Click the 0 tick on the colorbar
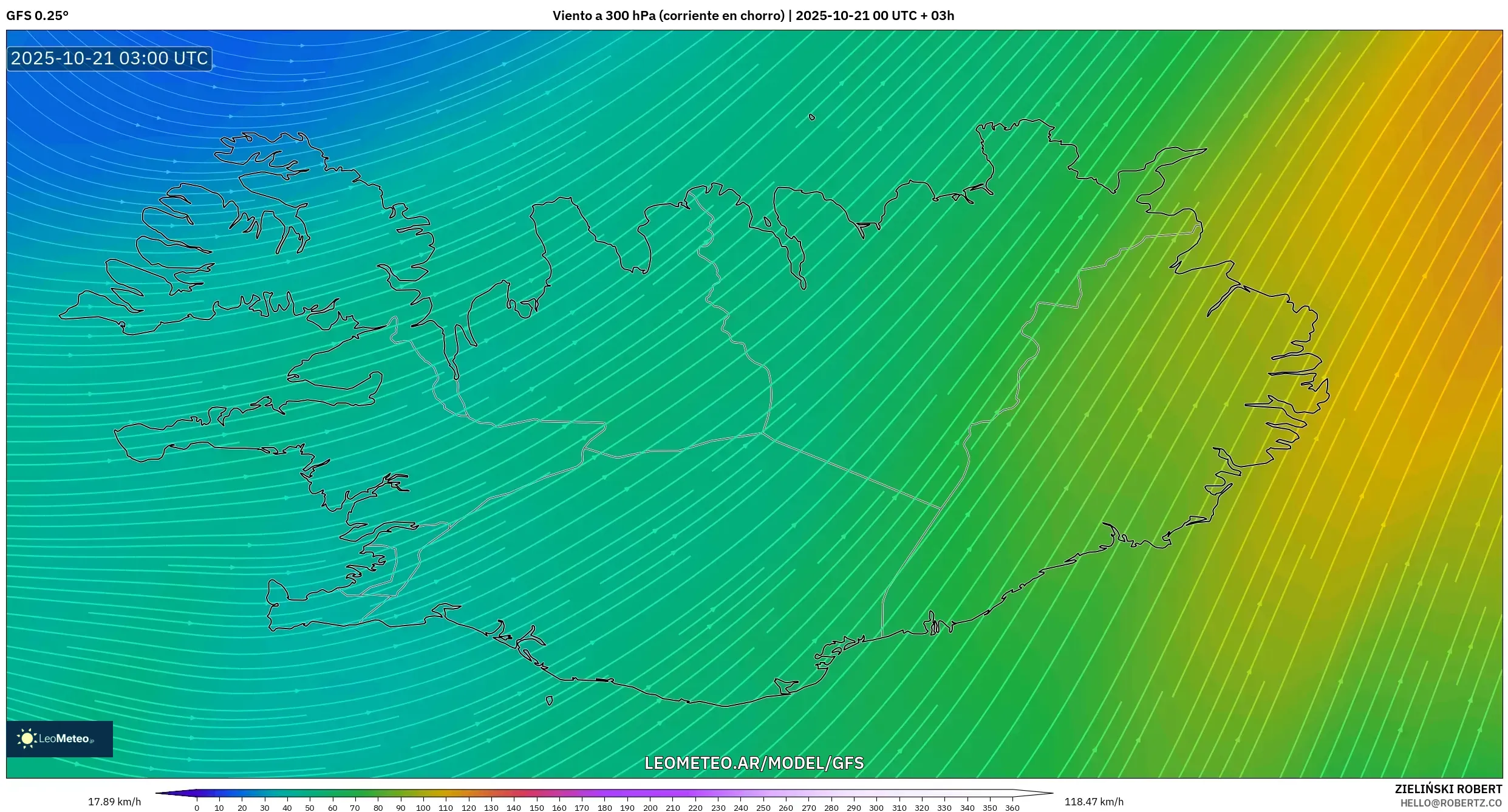This screenshot has height=812, width=1508. 197,808
